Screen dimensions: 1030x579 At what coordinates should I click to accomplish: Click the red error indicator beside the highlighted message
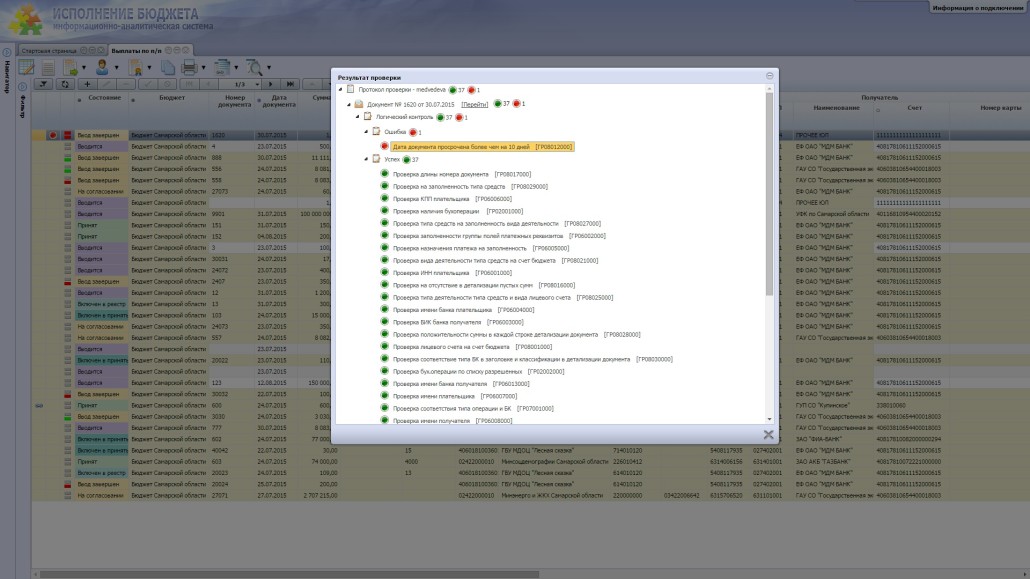click(385, 147)
